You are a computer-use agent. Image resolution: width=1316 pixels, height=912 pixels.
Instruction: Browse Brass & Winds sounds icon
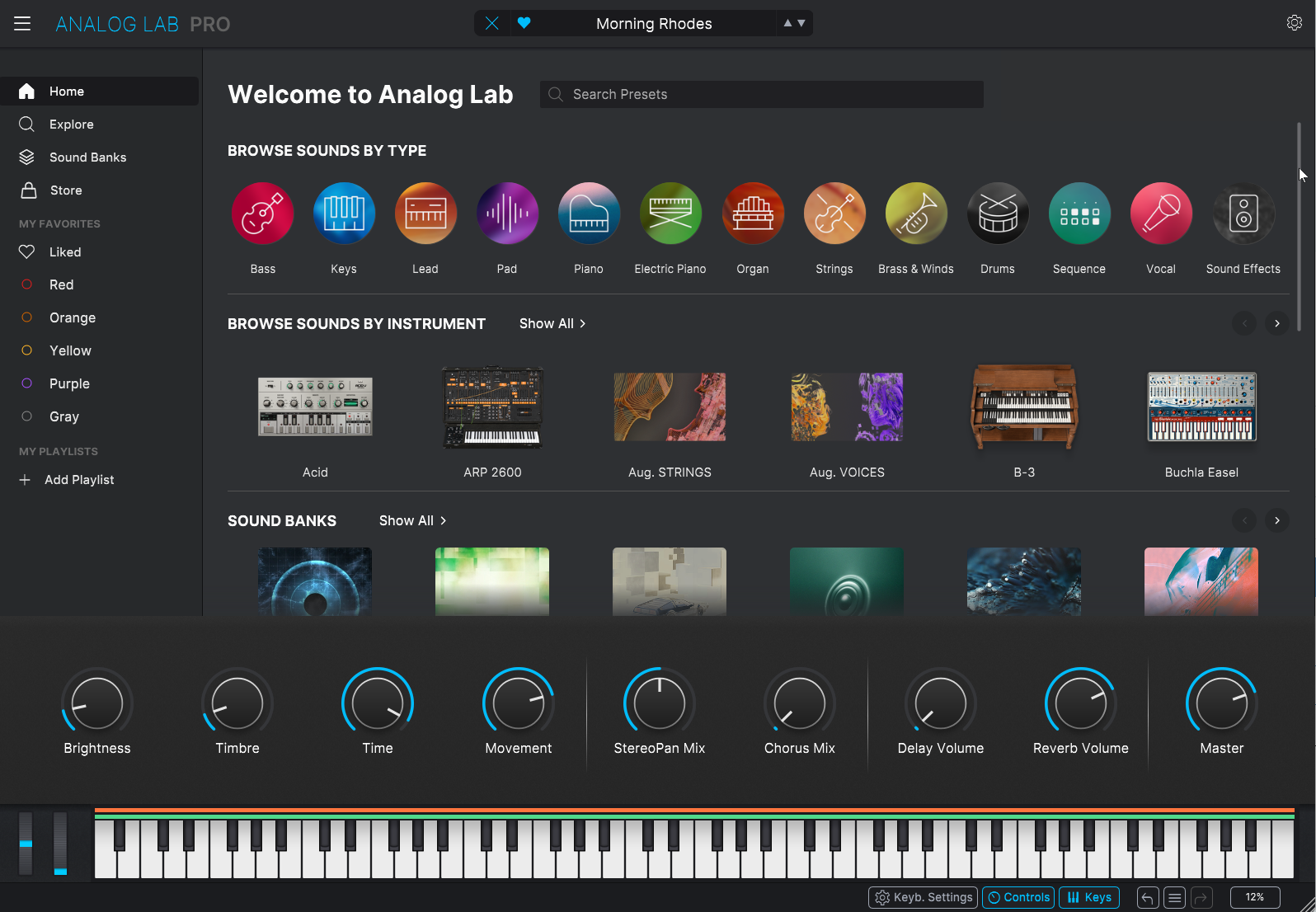(916, 214)
